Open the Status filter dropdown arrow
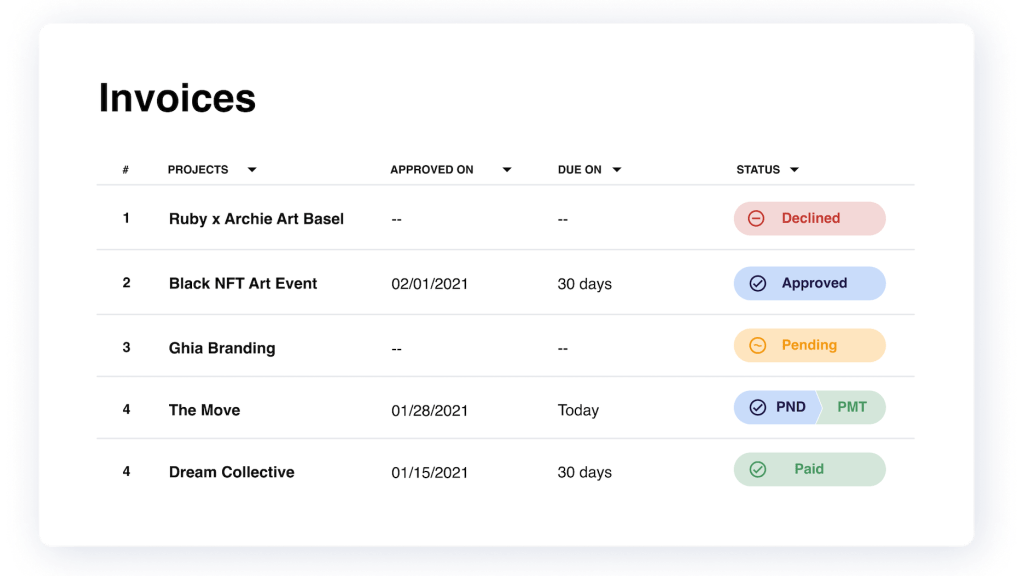Screen dimensions: 1024x576 [x=794, y=170]
